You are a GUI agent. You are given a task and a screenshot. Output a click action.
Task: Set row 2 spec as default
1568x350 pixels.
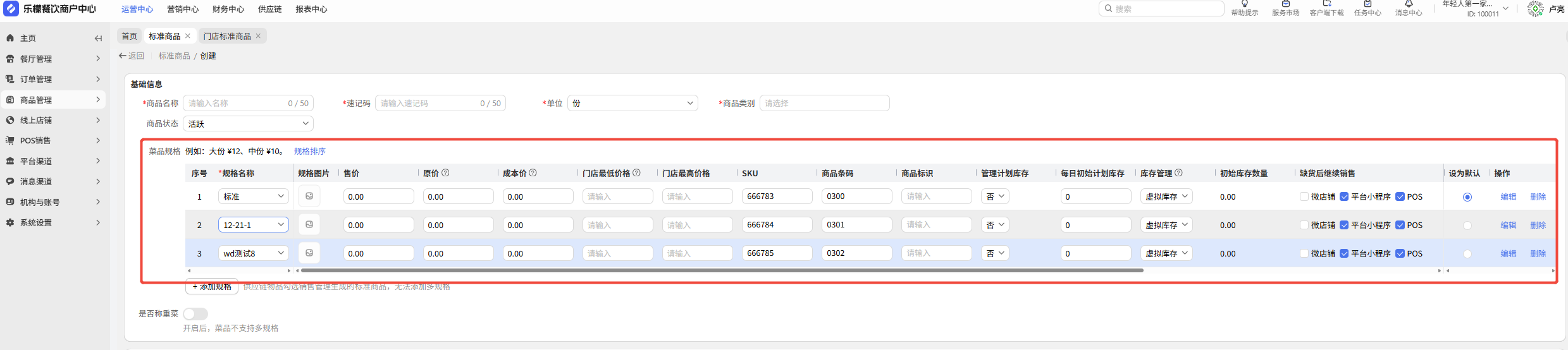coord(1467,226)
